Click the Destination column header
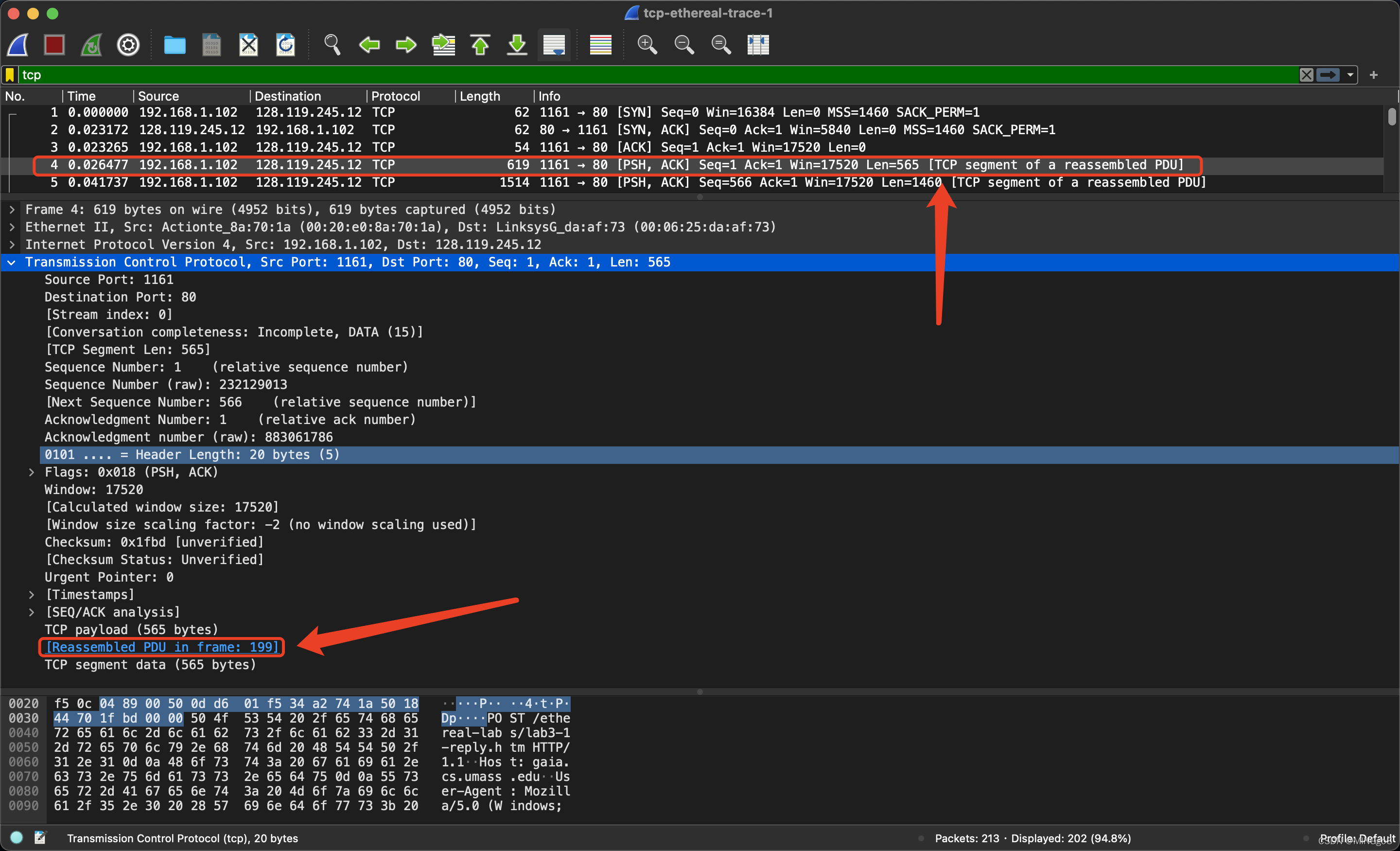The height and width of the screenshot is (851, 1400). point(287,96)
